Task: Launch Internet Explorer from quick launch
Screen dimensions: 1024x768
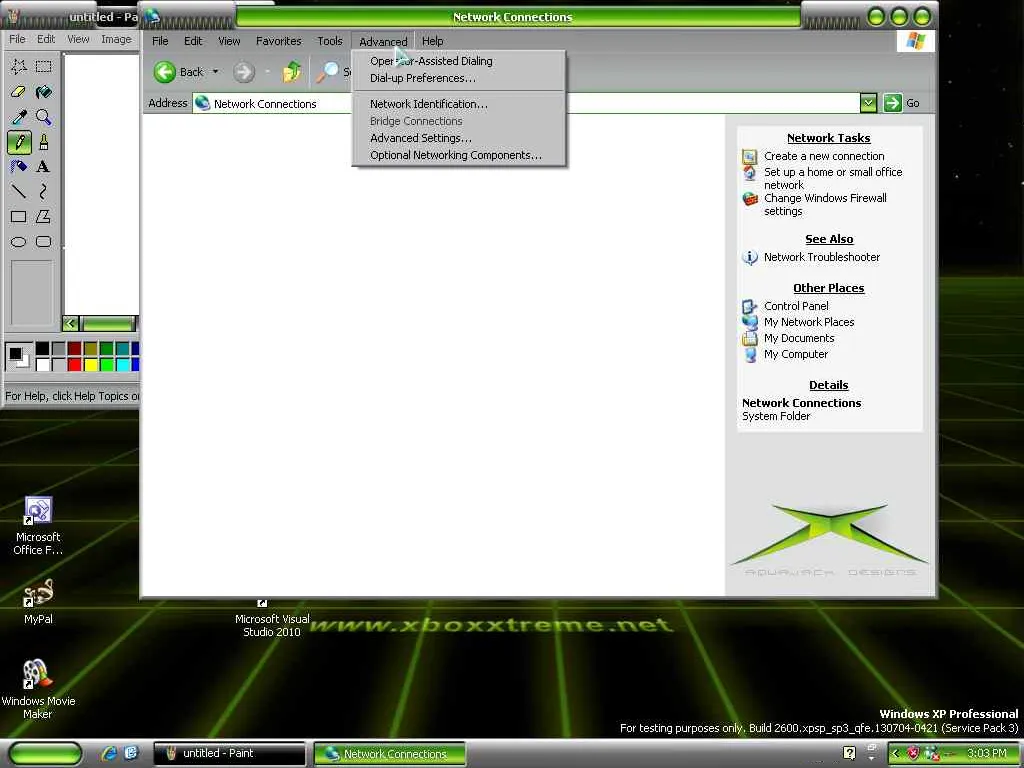Action: point(109,753)
